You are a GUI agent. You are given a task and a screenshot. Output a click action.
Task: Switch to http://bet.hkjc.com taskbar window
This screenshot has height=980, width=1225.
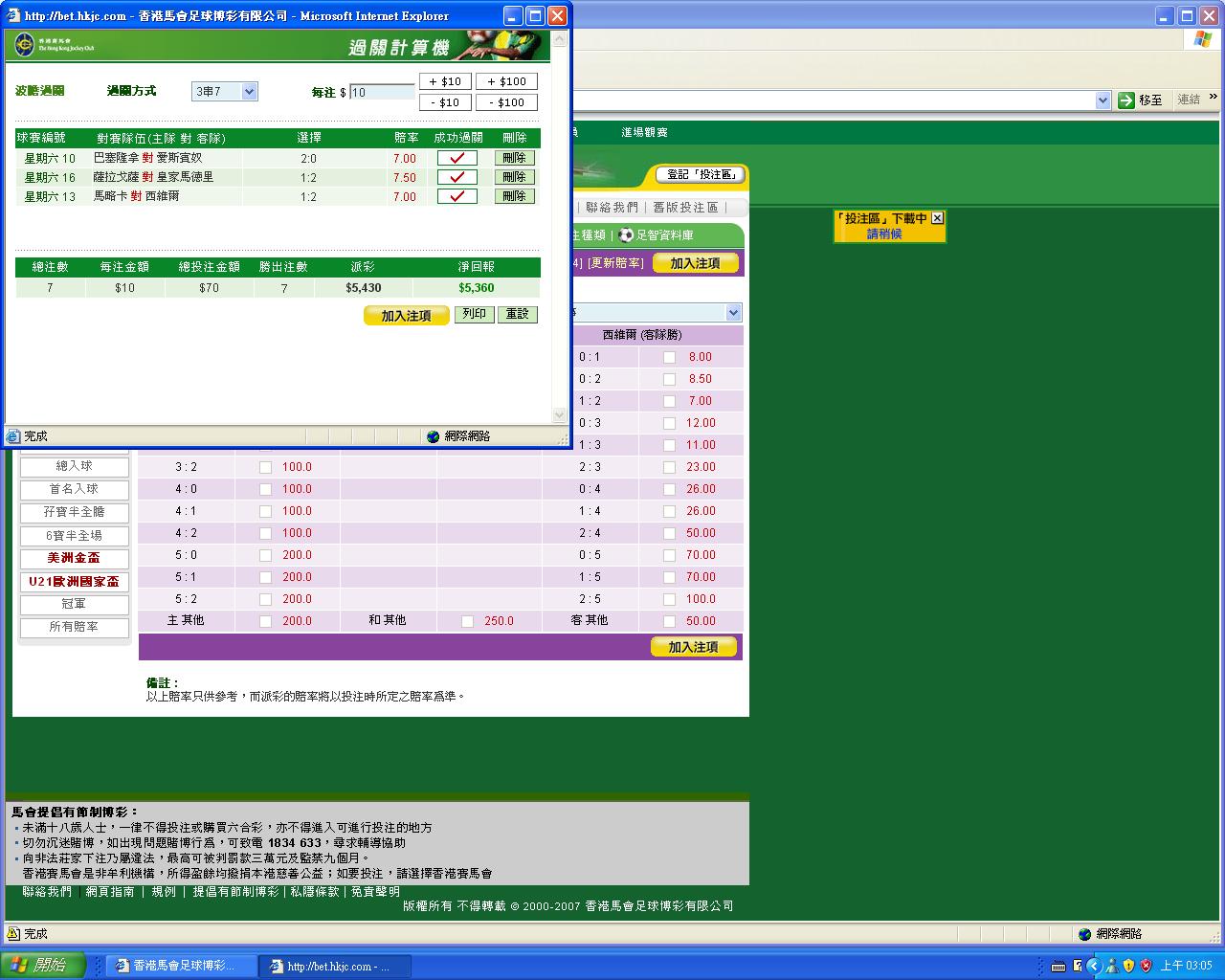click(336, 966)
